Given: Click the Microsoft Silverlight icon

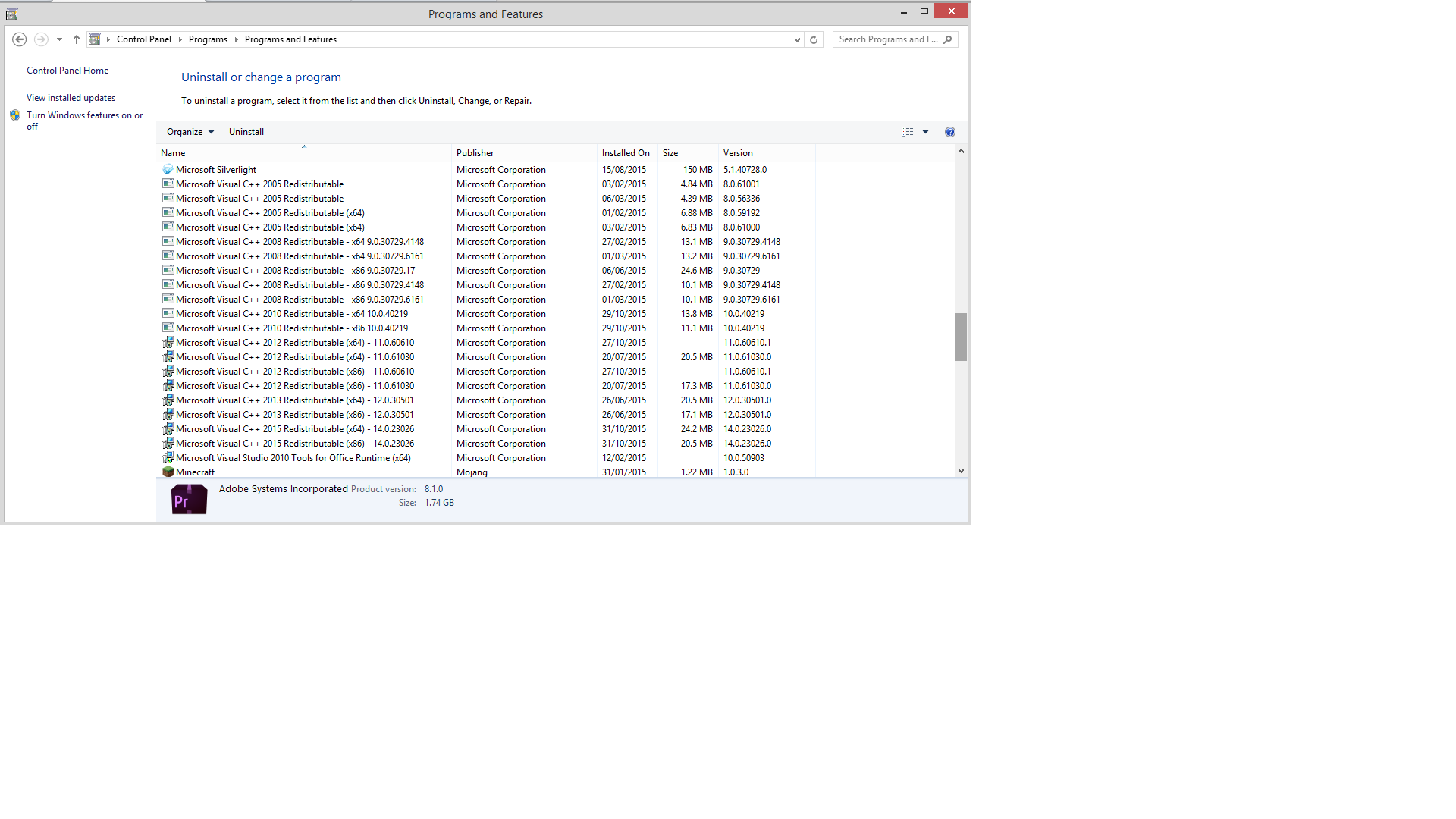Looking at the screenshot, I should pyautogui.click(x=168, y=170).
